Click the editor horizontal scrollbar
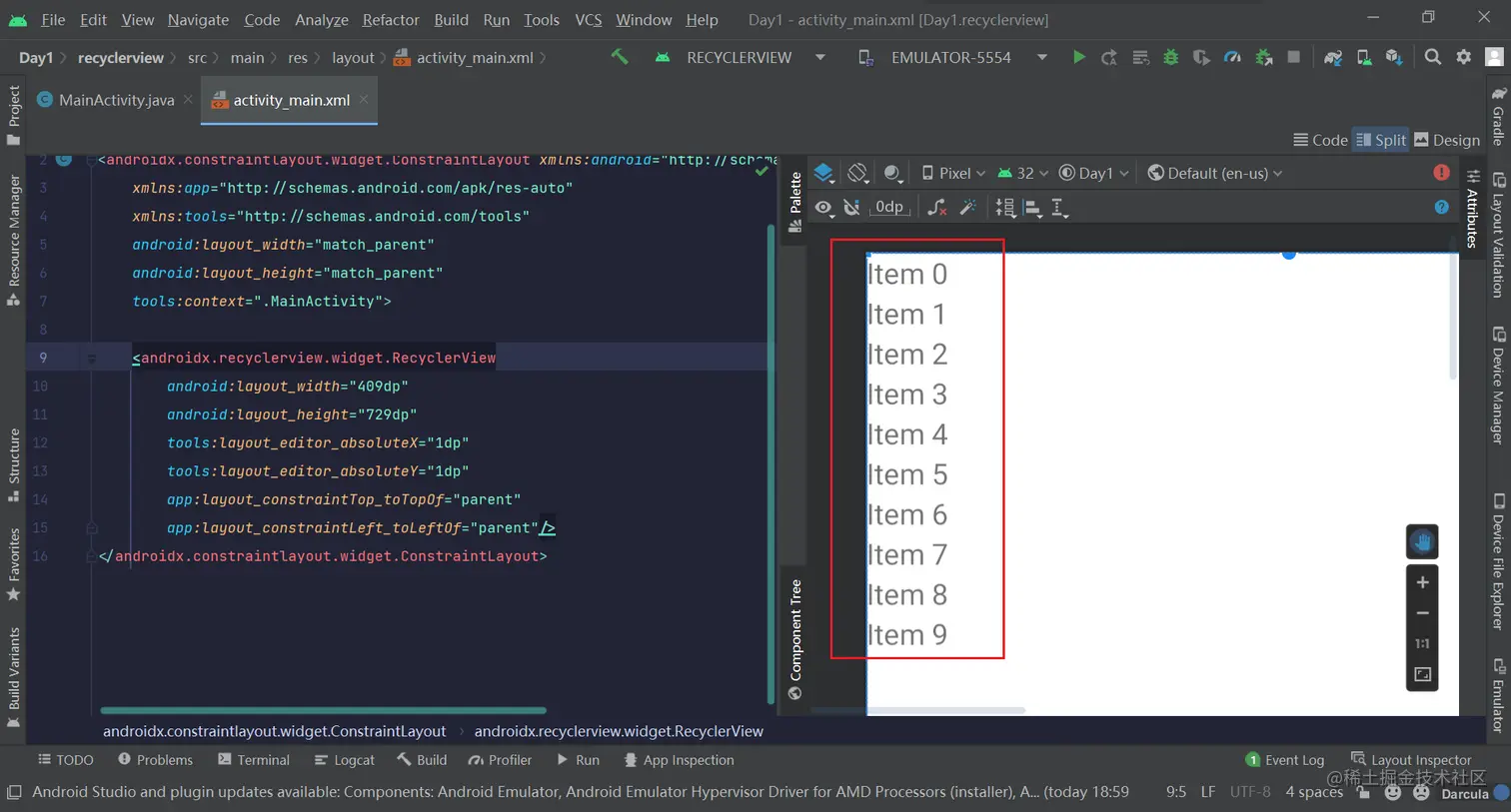This screenshot has width=1511, height=812. (x=323, y=710)
